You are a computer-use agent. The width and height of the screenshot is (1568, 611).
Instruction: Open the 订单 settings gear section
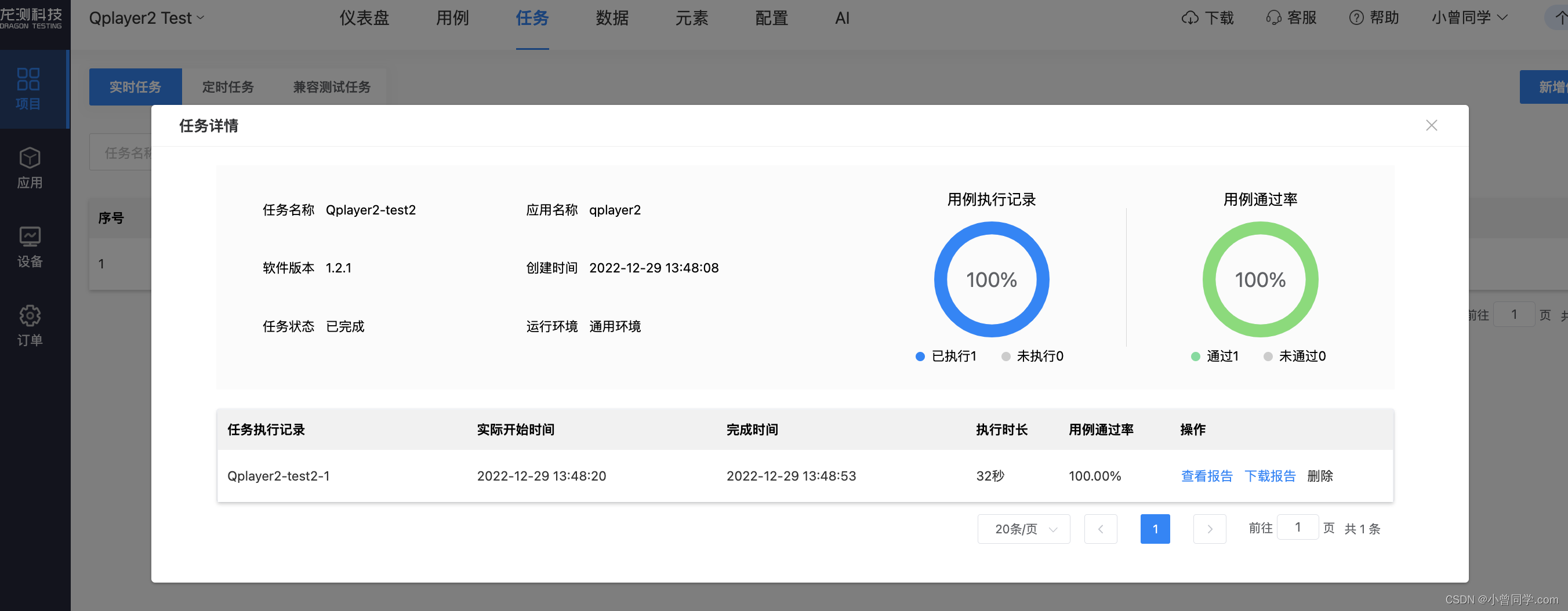29,326
